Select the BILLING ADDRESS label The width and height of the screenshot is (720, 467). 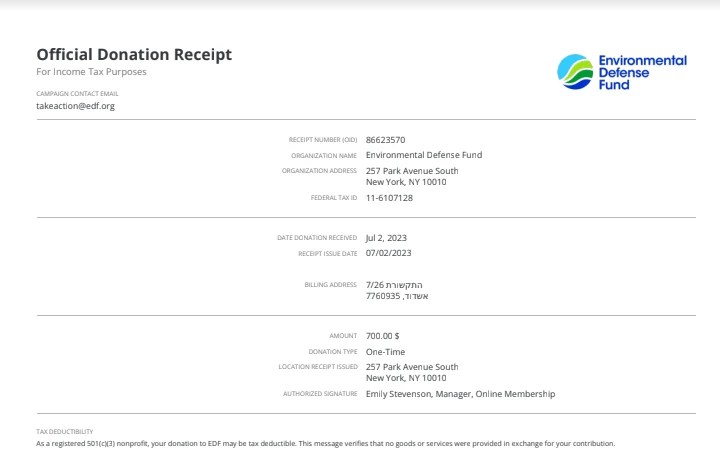click(331, 285)
